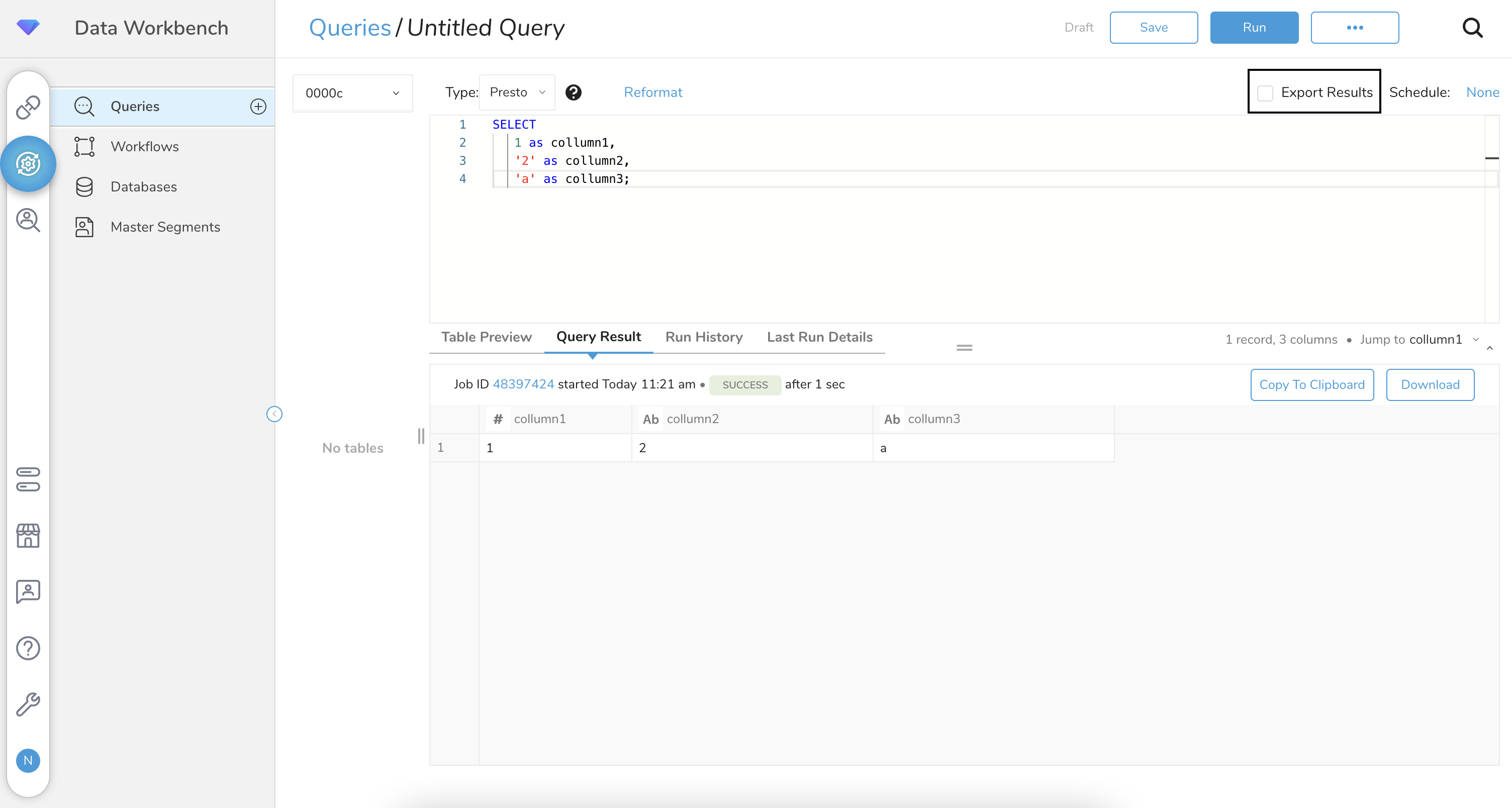Open the circled question mark help sidebar icon

[x=28, y=648]
